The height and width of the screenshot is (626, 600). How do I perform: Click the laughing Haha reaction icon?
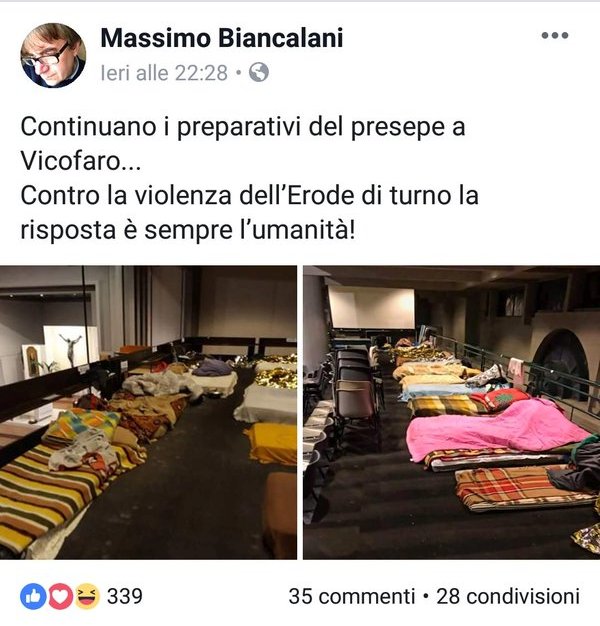pos(87,596)
